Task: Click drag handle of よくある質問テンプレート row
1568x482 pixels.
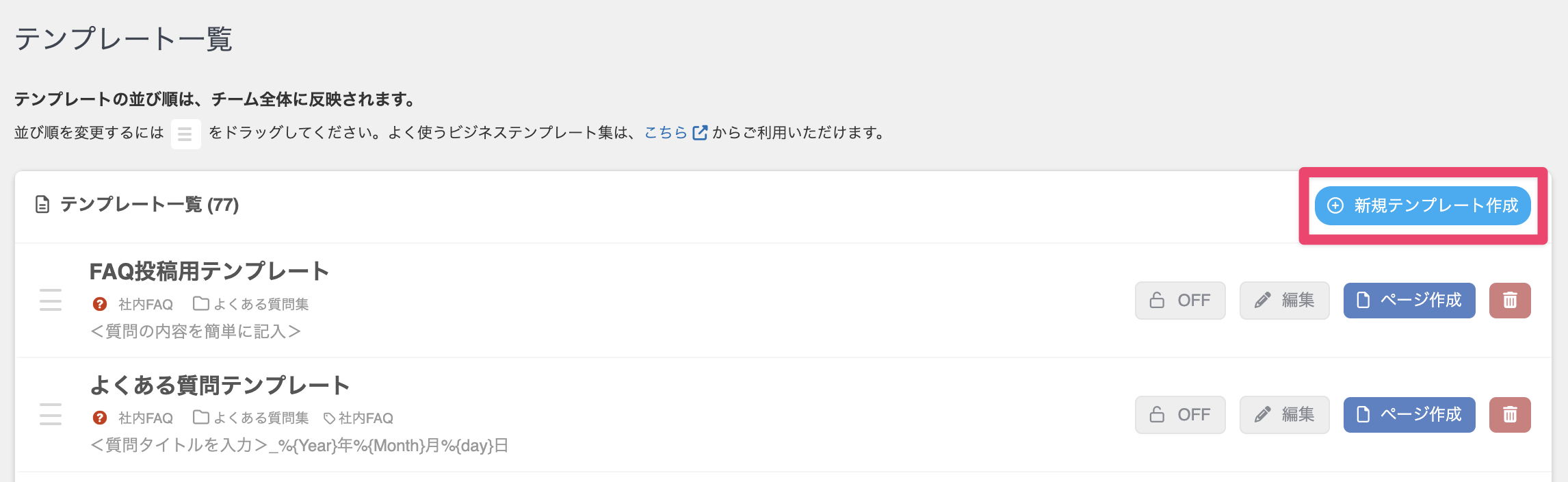Action: tap(51, 414)
